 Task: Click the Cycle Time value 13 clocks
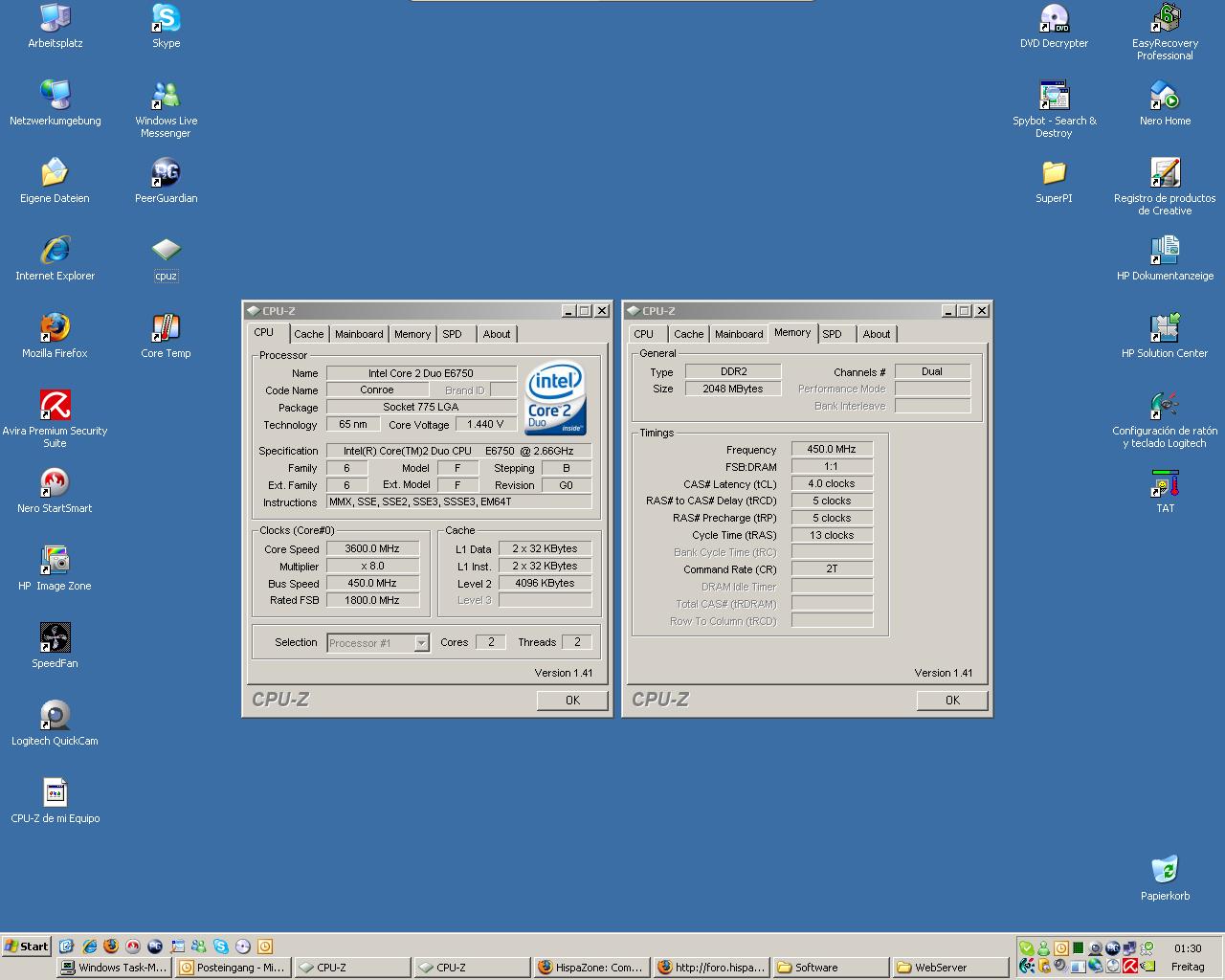click(x=832, y=536)
